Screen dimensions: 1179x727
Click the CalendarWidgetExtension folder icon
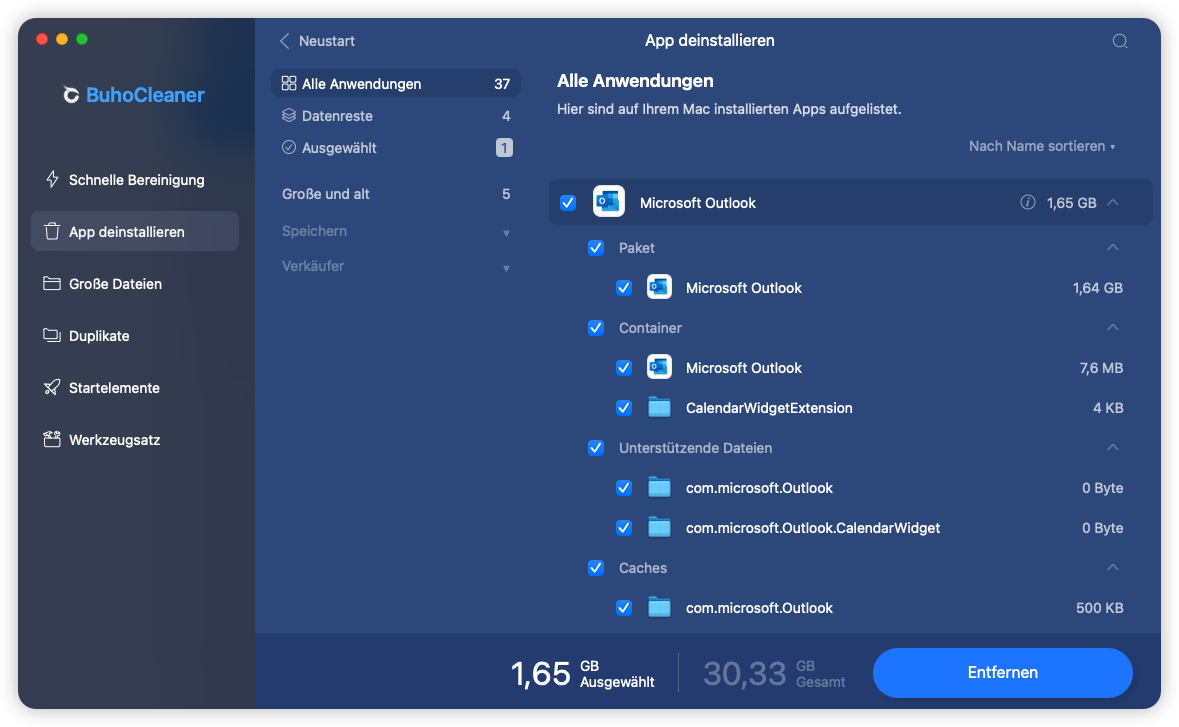click(x=659, y=407)
